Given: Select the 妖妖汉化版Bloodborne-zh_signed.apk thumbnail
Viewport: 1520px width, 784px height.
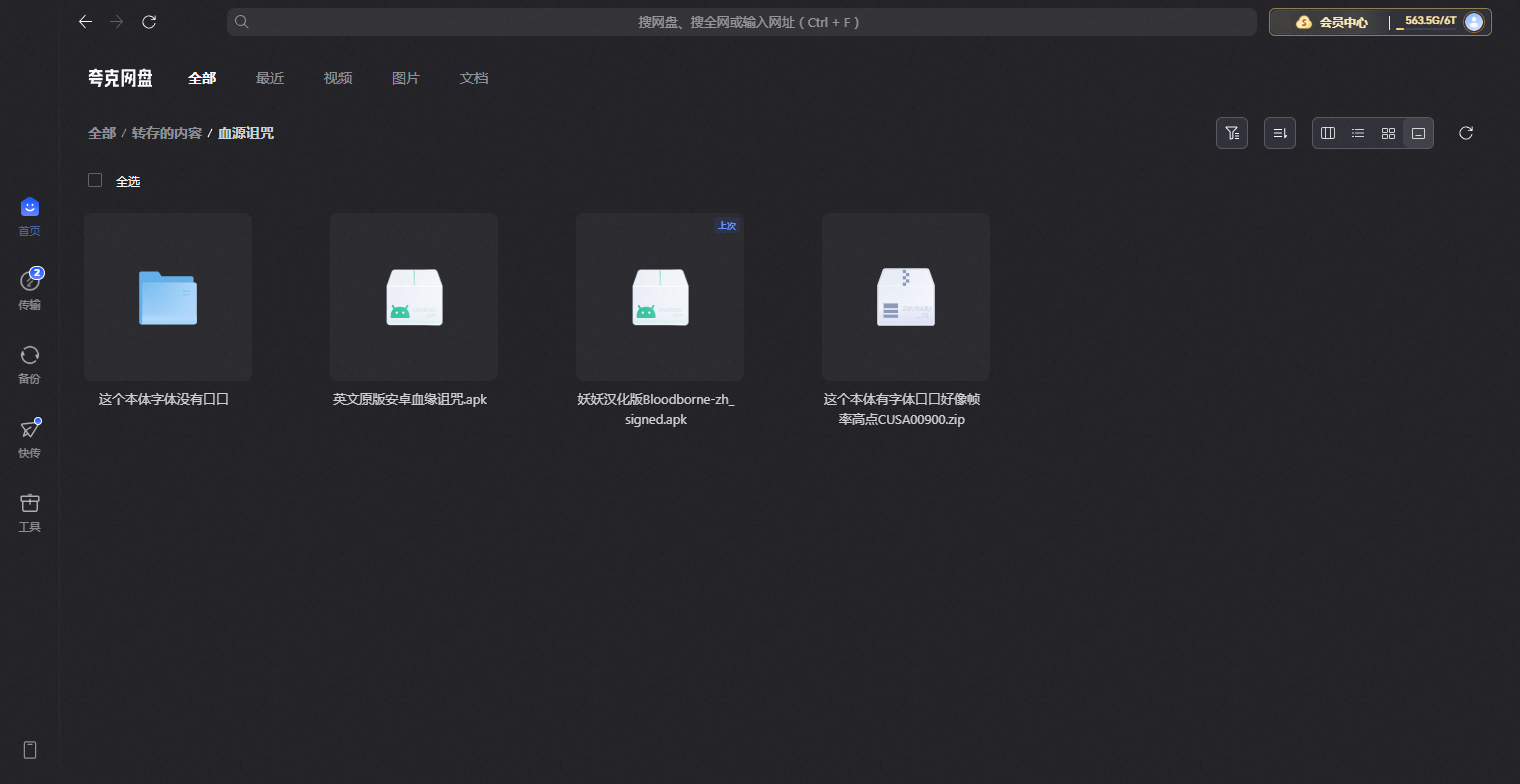Looking at the screenshot, I should coord(660,297).
